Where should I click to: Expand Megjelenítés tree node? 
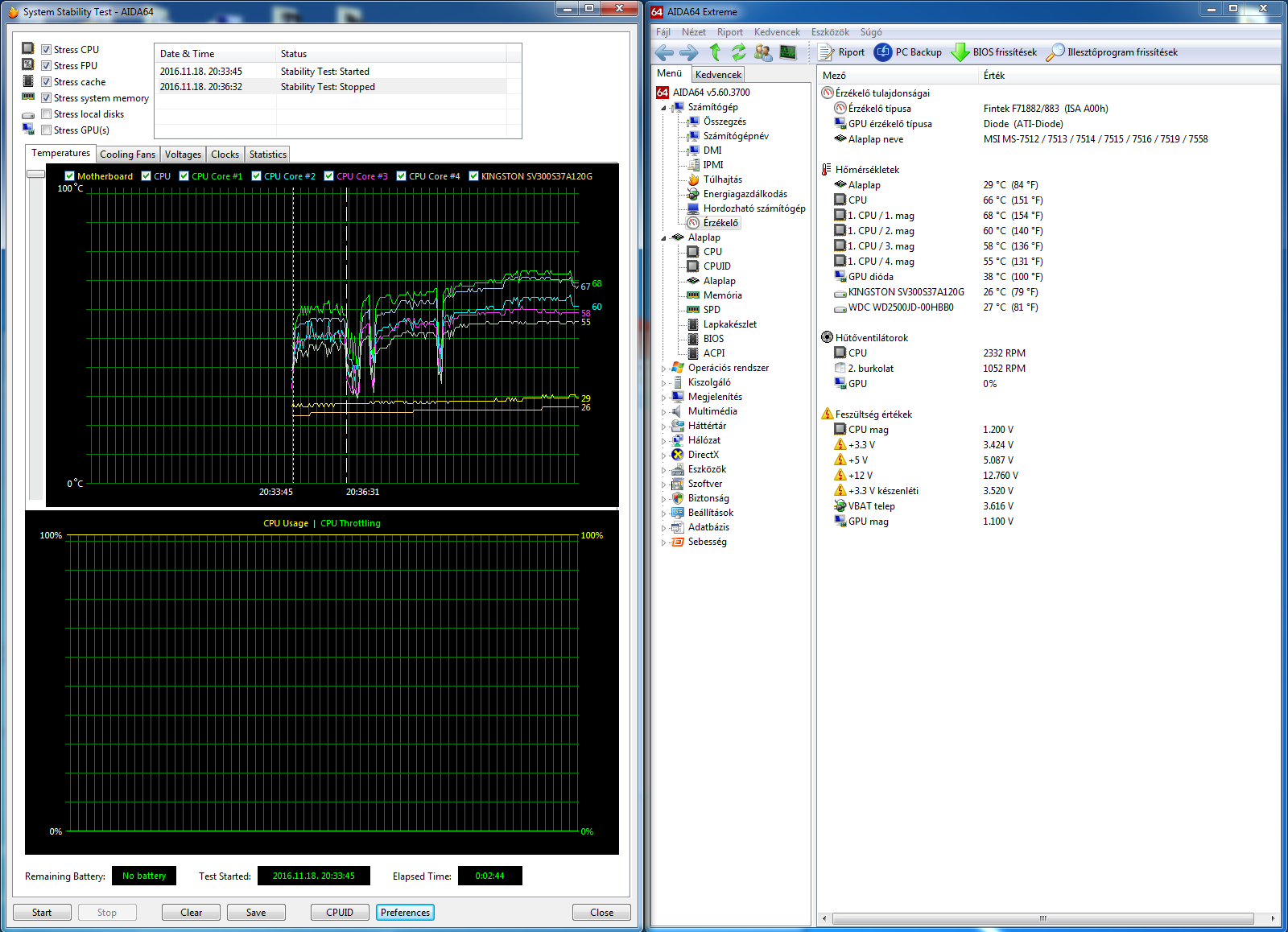click(664, 398)
